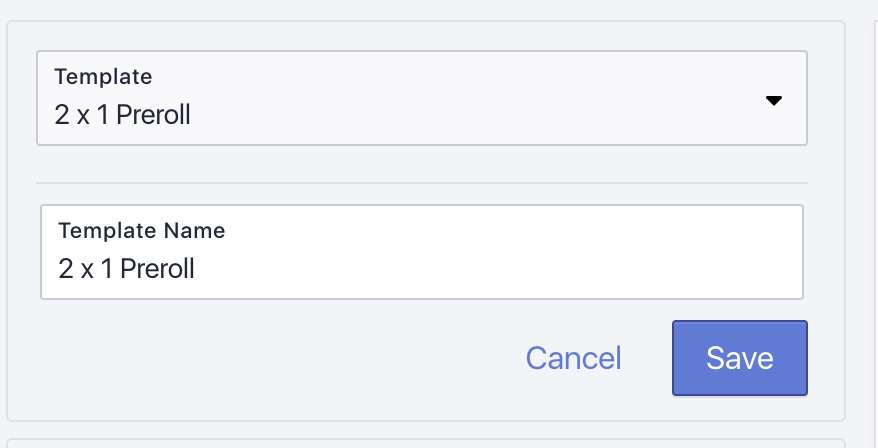878x448 pixels.
Task: Click the black dropdown arrow icon
Action: (773, 101)
